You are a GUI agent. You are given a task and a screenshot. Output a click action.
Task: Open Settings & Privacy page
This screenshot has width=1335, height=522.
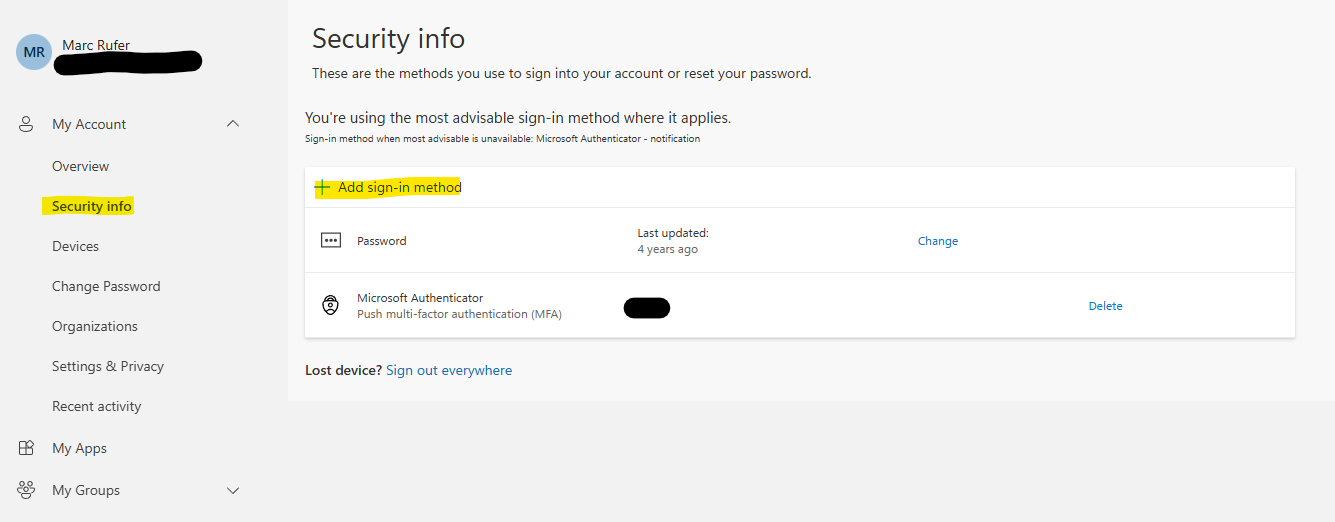pyautogui.click(x=108, y=366)
